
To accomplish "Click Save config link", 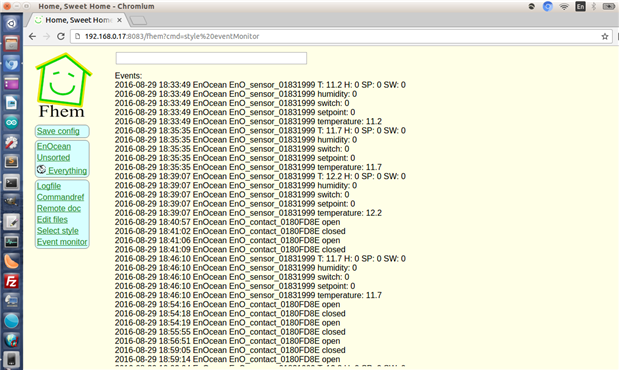I will 58,131.
